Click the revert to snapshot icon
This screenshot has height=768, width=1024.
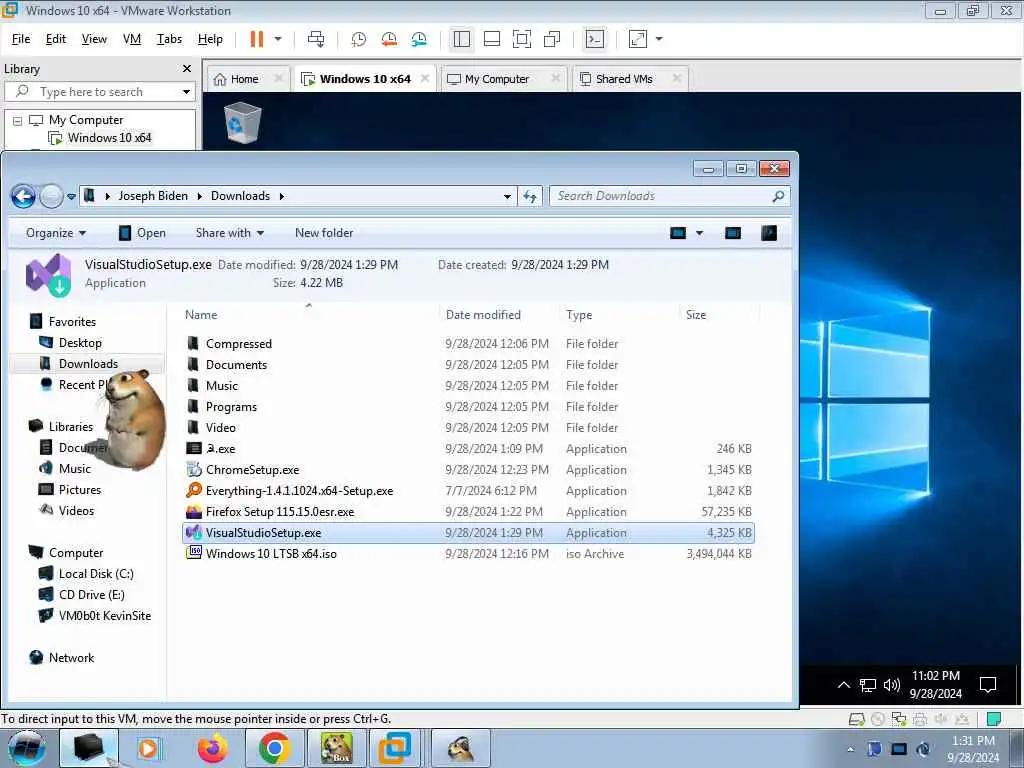click(389, 39)
